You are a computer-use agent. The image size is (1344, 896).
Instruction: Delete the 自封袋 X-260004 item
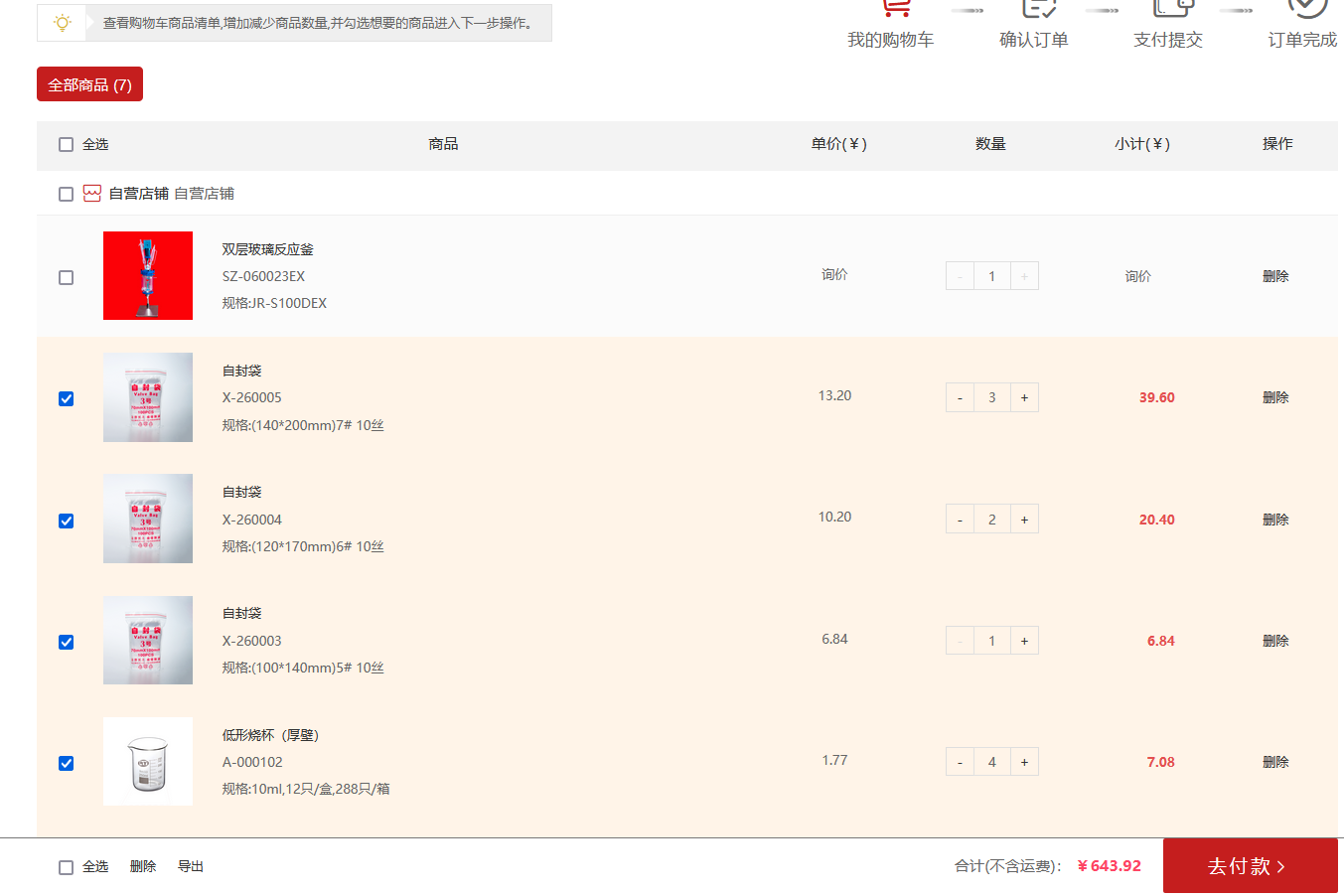(x=1275, y=520)
